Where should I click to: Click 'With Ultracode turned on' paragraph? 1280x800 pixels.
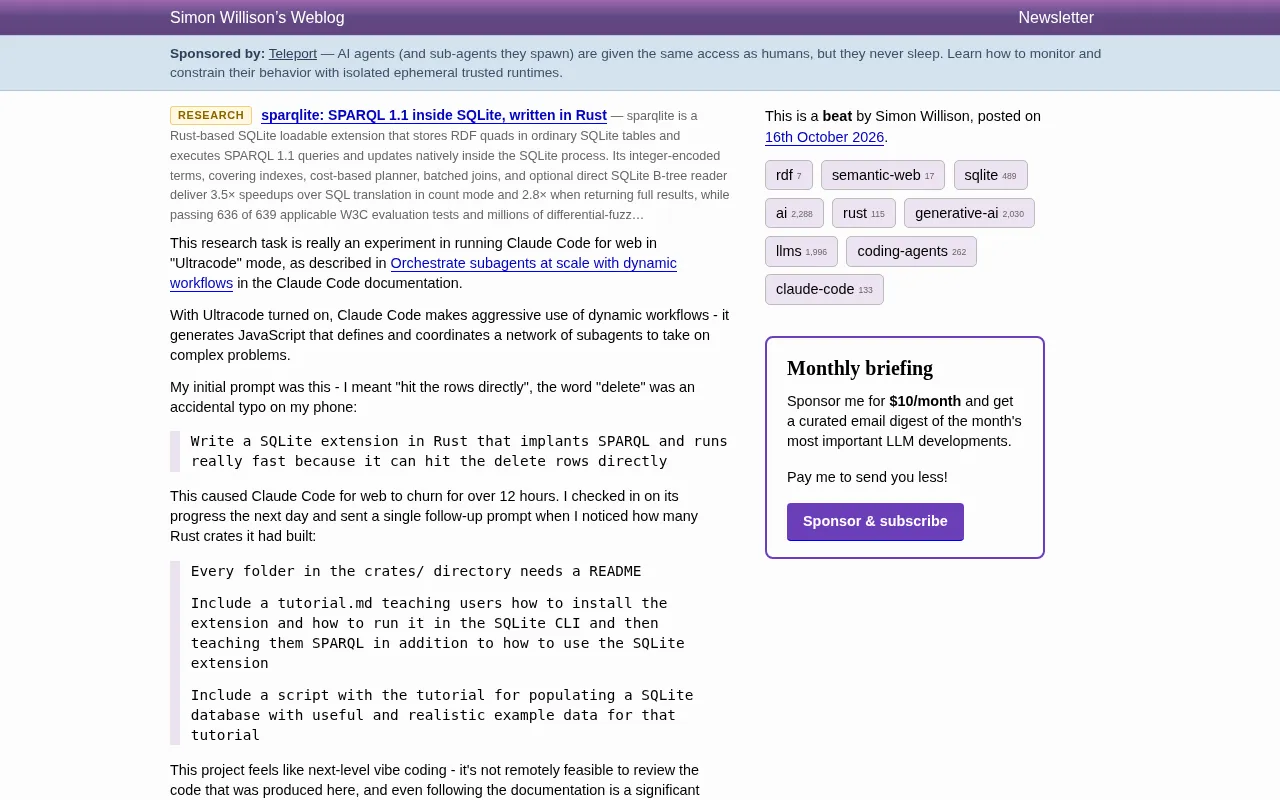coord(449,335)
